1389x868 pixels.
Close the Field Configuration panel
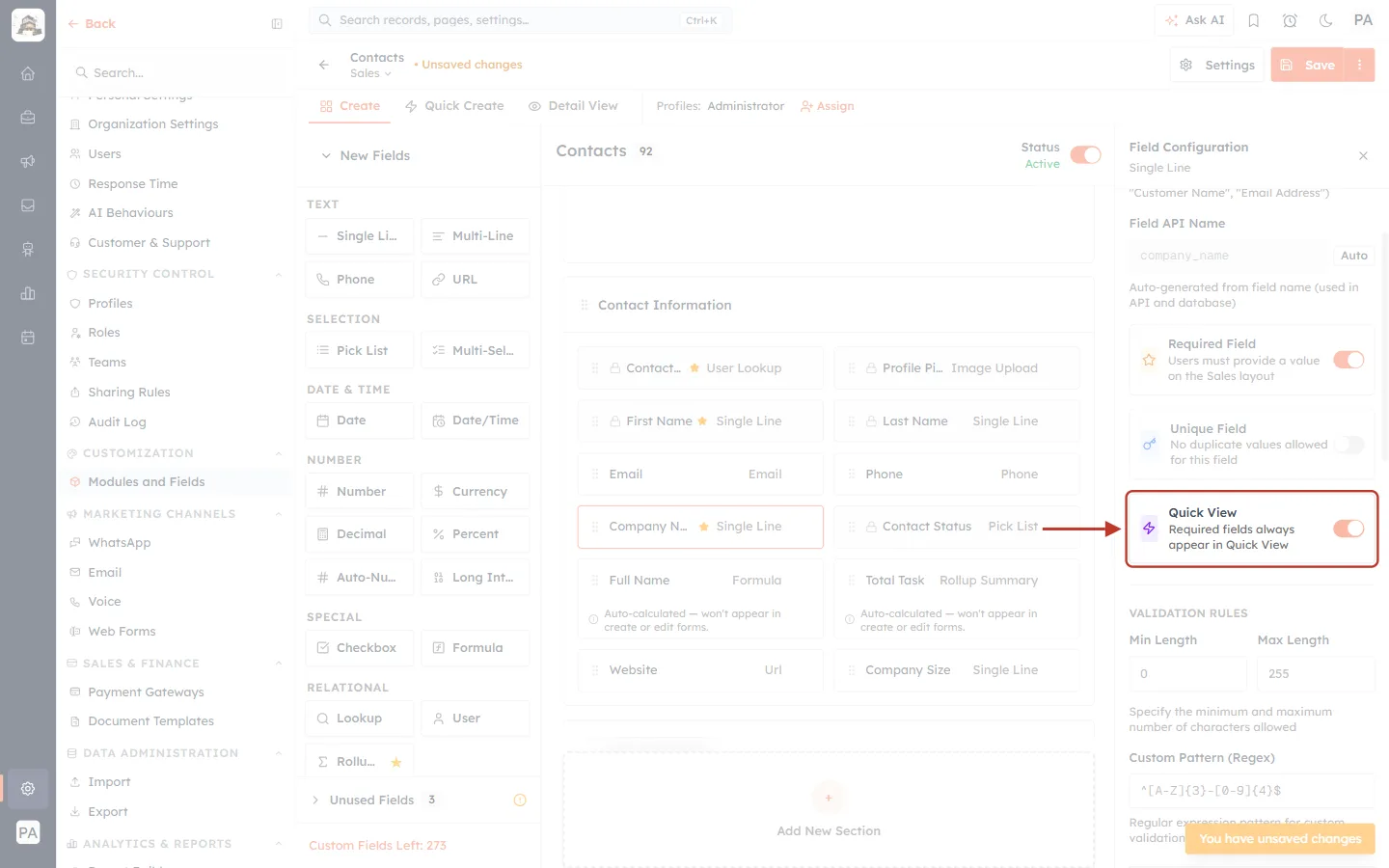(1363, 155)
